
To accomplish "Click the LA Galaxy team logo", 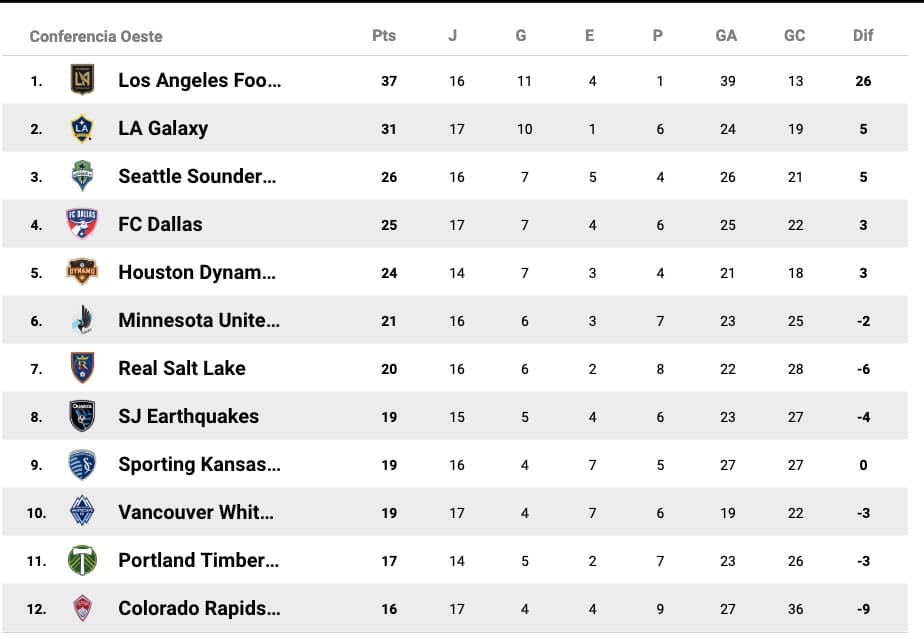I will 82,128.
